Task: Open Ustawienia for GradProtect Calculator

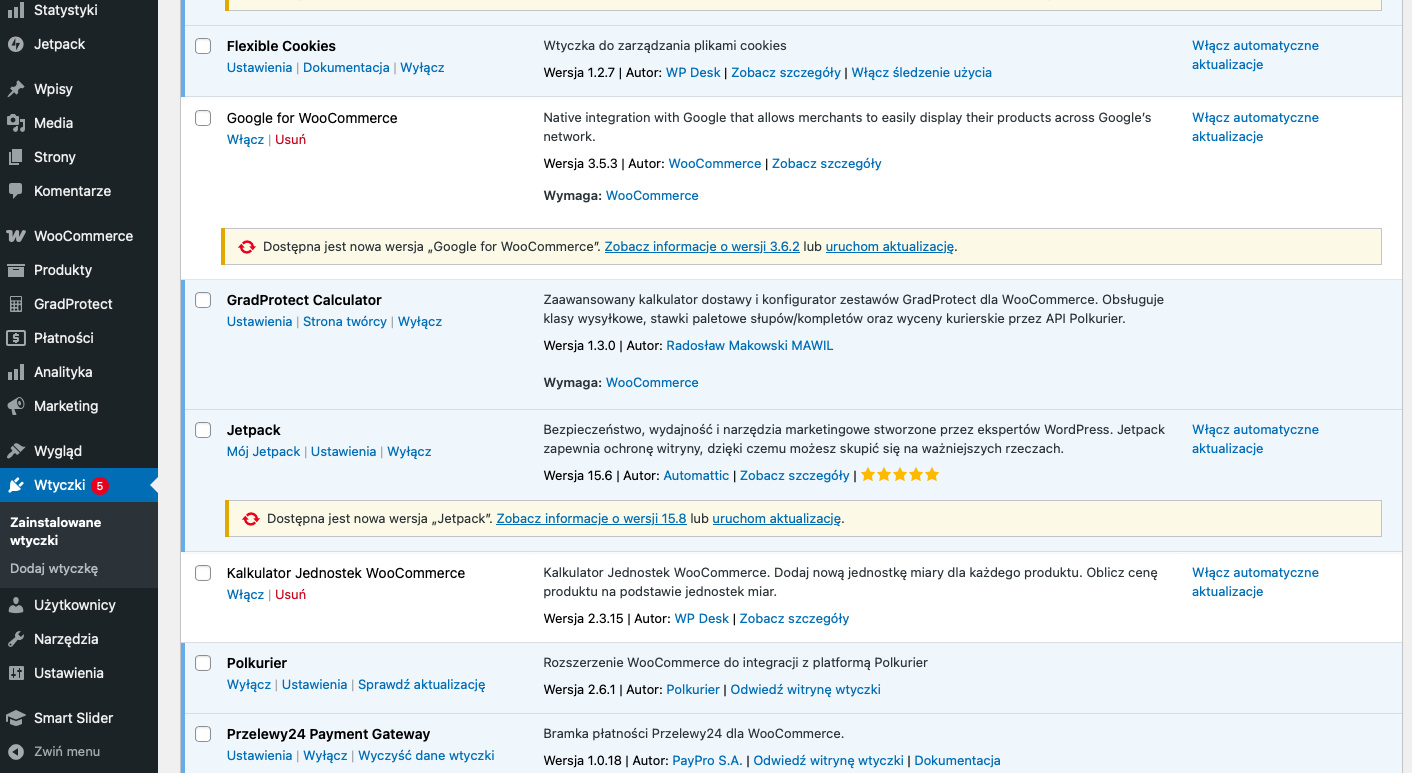Action: pos(259,322)
